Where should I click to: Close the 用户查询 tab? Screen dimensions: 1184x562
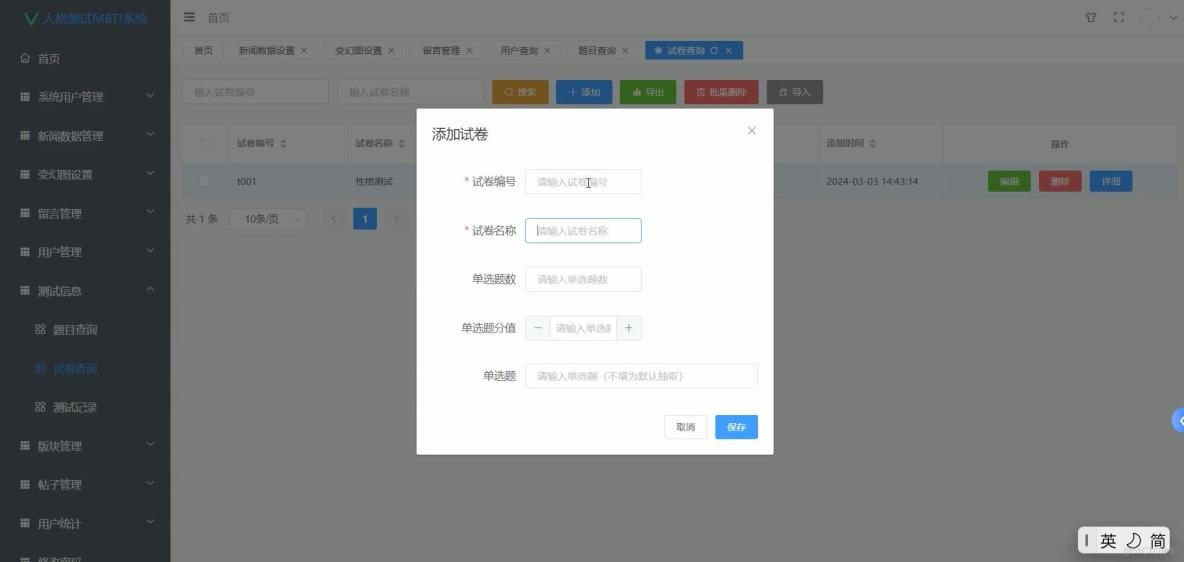click(x=547, y=51)
